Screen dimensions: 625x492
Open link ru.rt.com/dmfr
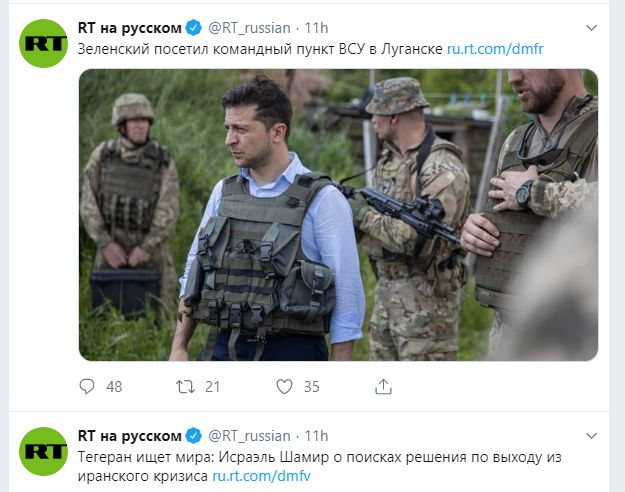[495, 49]
